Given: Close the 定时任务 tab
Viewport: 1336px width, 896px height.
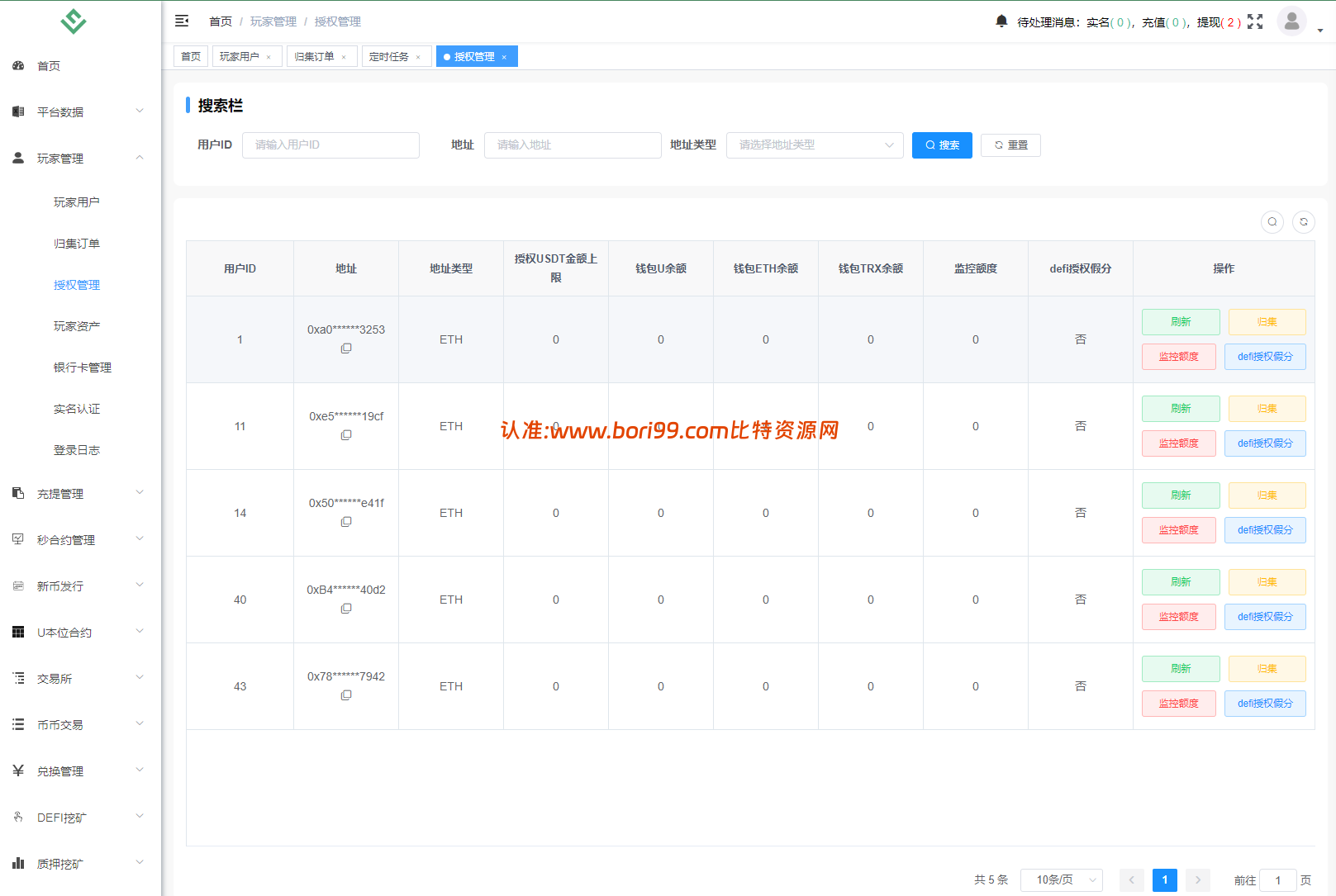Looking at the screenshot, I should pyautogui.click(x=418, y=57).
